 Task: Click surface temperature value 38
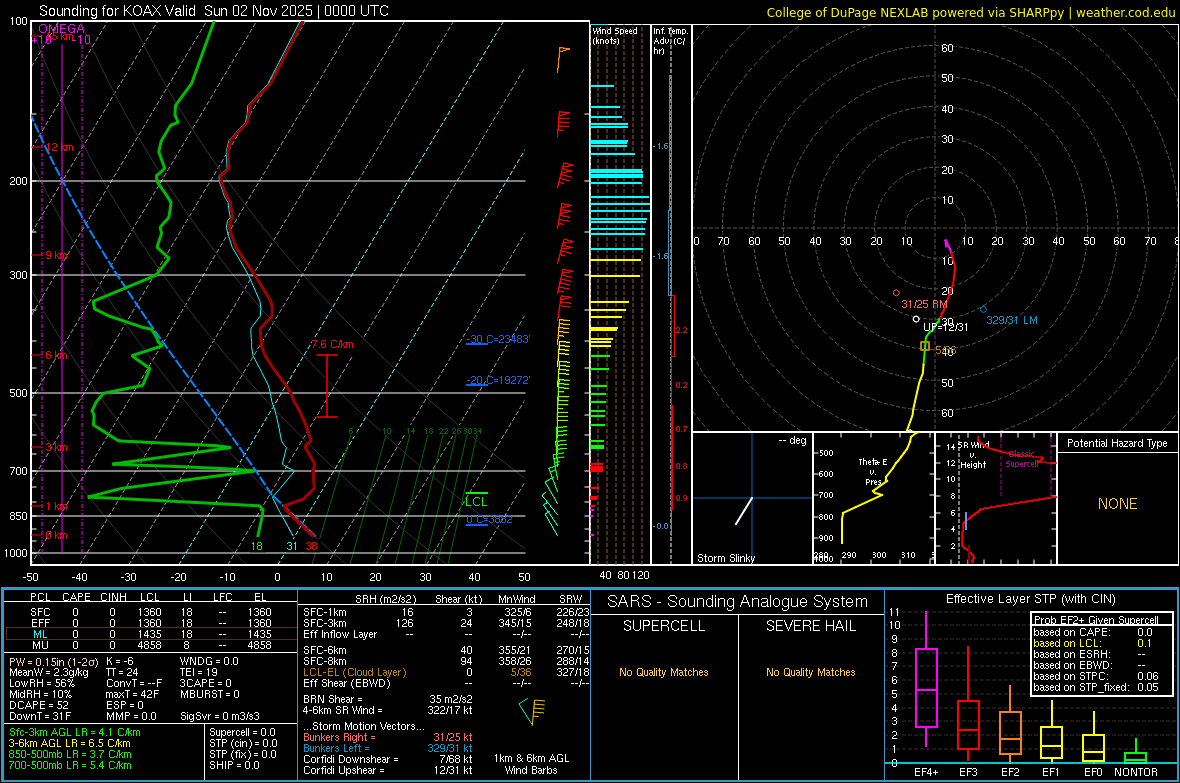pos(312,546)
